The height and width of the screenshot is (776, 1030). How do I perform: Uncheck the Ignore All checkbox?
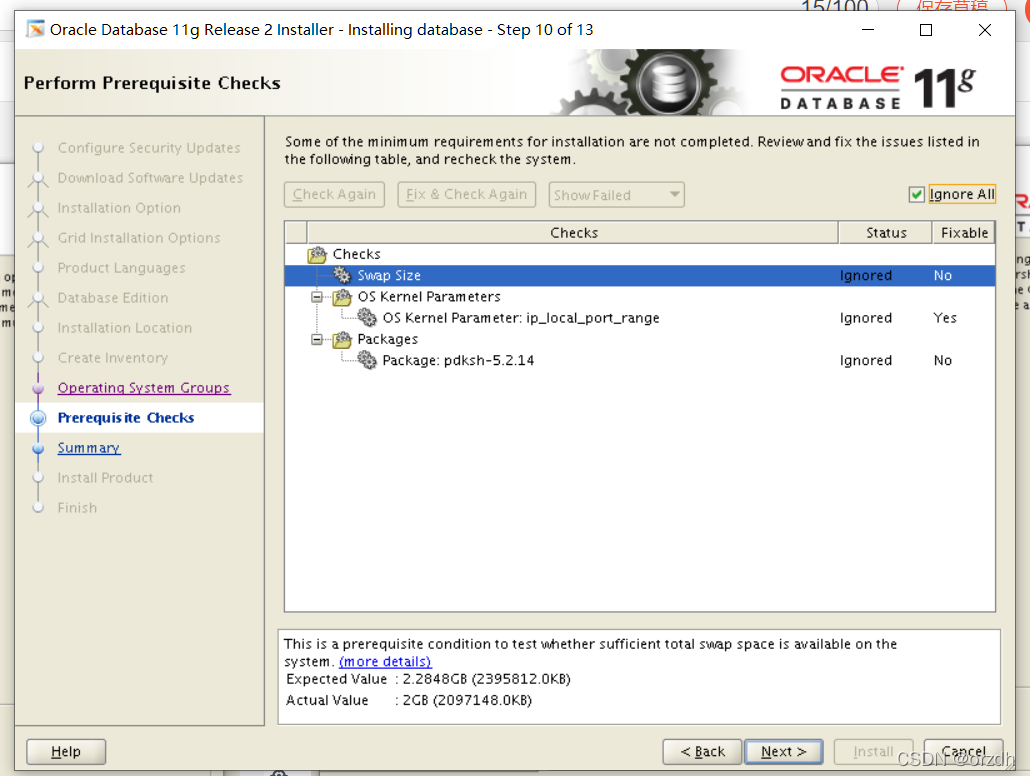(916, 194)
